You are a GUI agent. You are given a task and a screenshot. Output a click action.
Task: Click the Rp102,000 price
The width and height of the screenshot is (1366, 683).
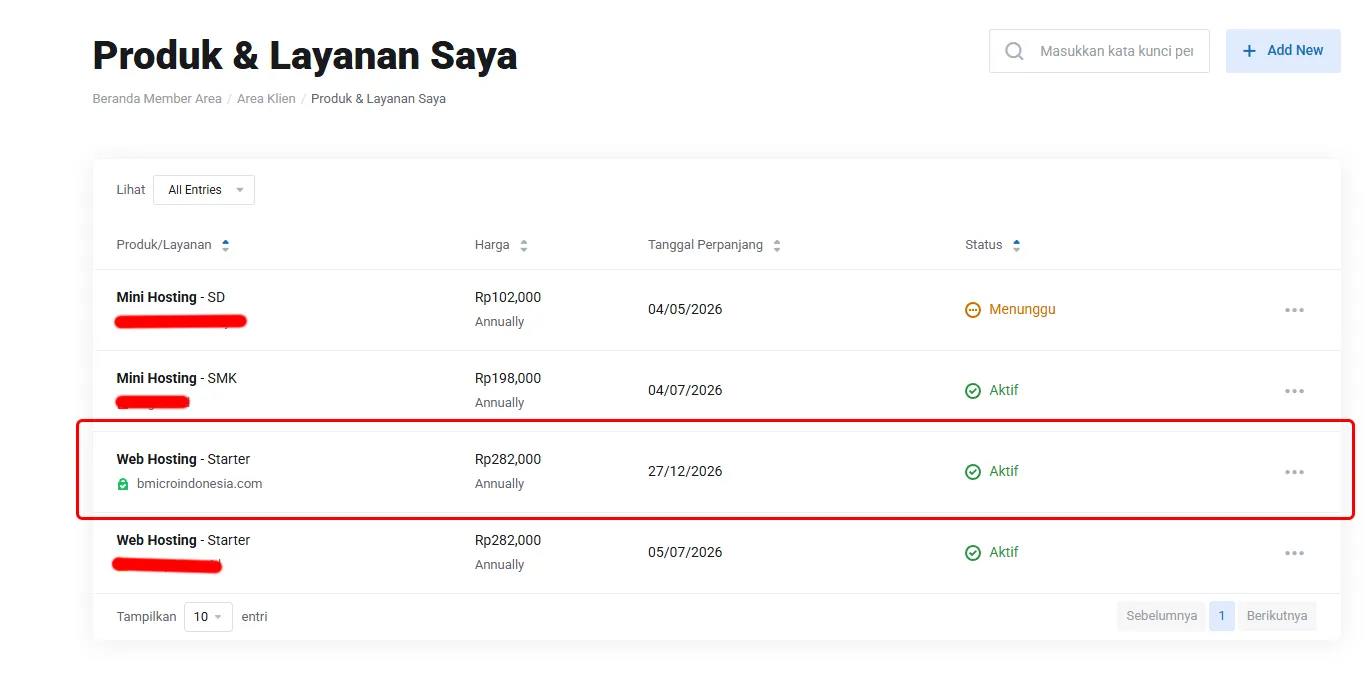point(508,297)
